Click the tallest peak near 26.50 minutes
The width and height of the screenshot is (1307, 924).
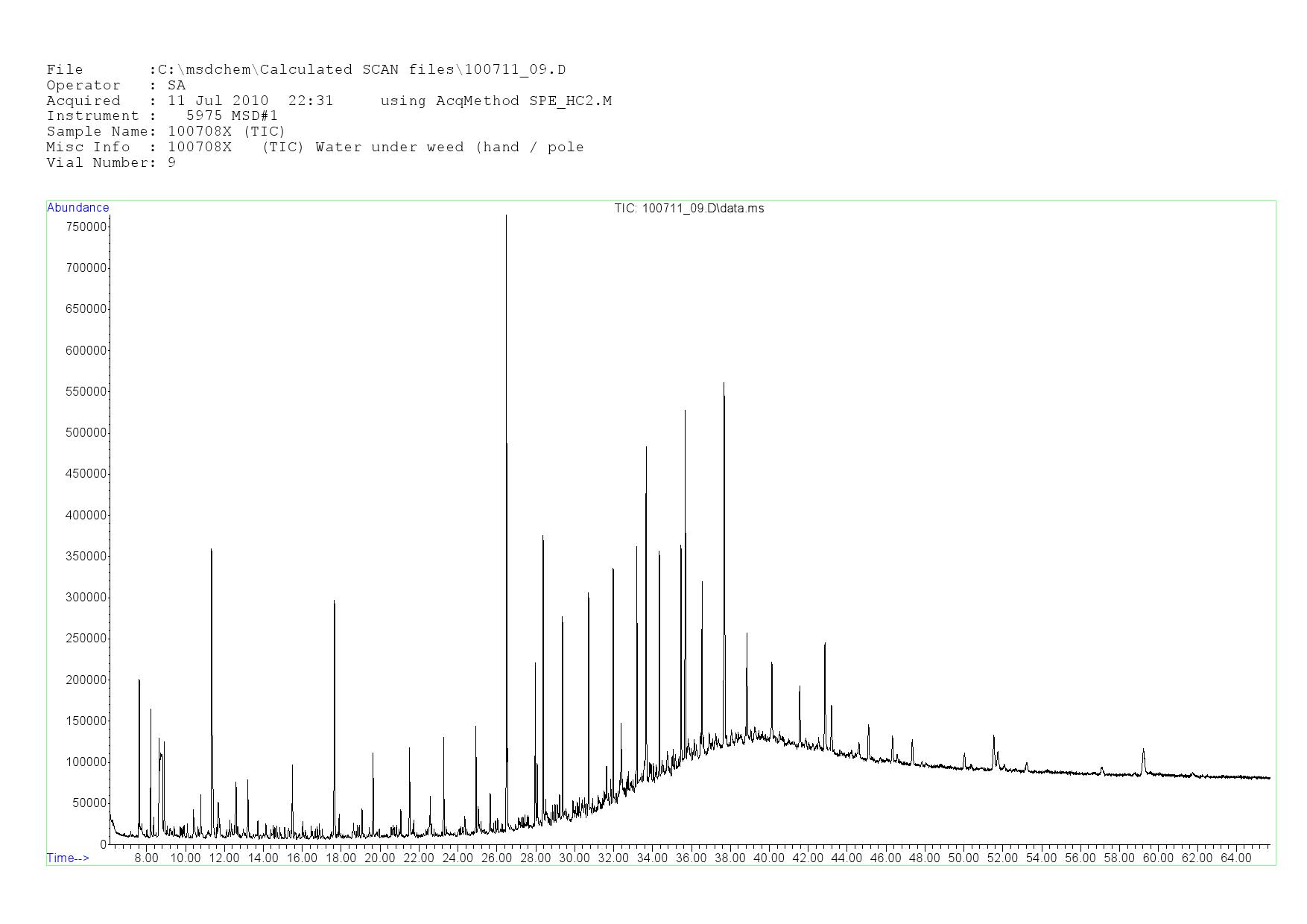pyautogui.click(x=506, y=218)
